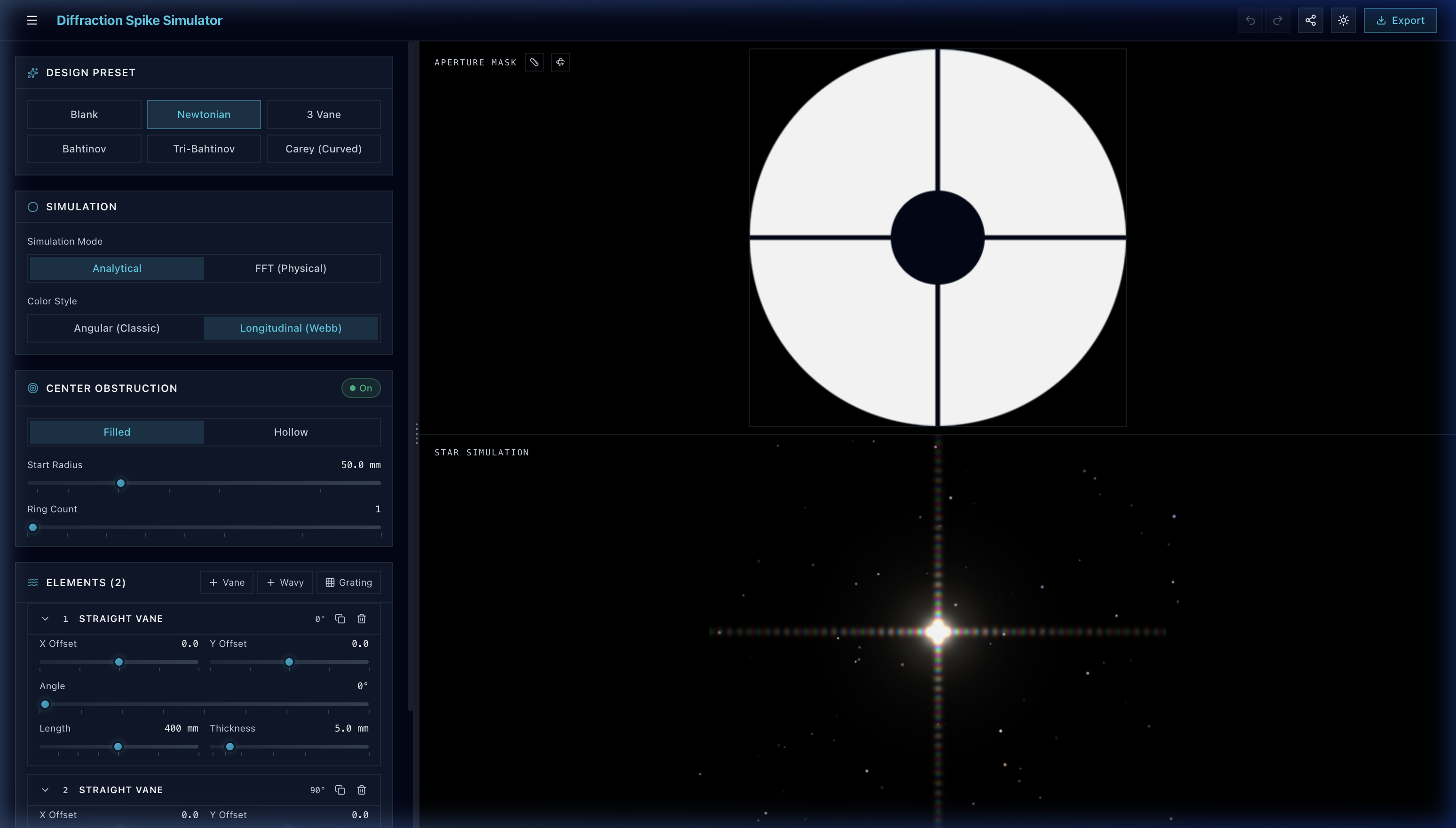Collapse the Straight Vane 1 element
Viewport: 1456px width, 828px height.
pos(45,618)
